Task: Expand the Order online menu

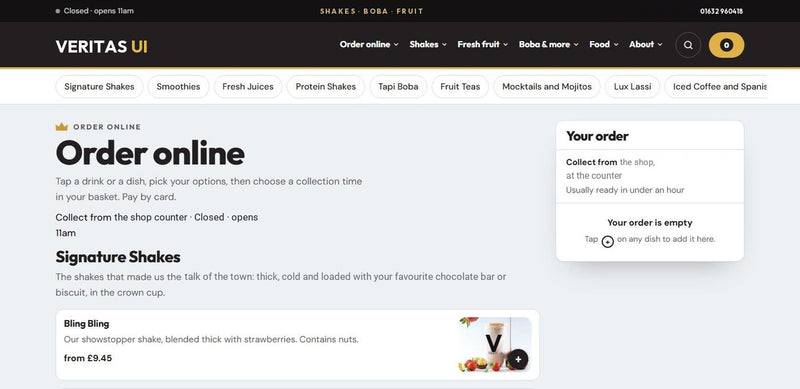Action: 369,44
